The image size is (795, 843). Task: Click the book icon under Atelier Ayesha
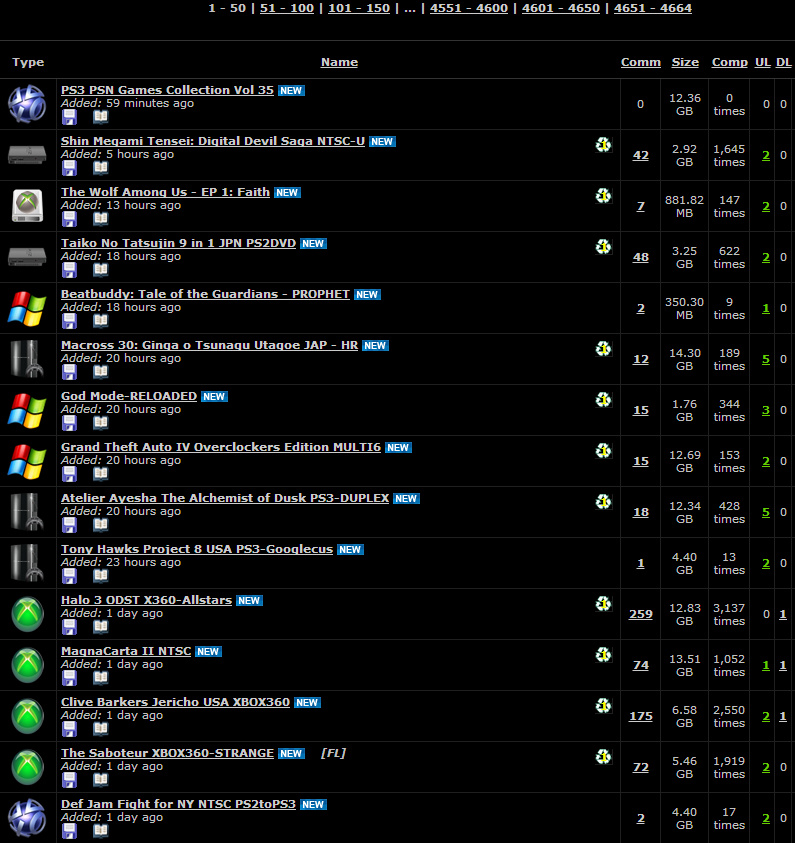[x=101, y=525]
